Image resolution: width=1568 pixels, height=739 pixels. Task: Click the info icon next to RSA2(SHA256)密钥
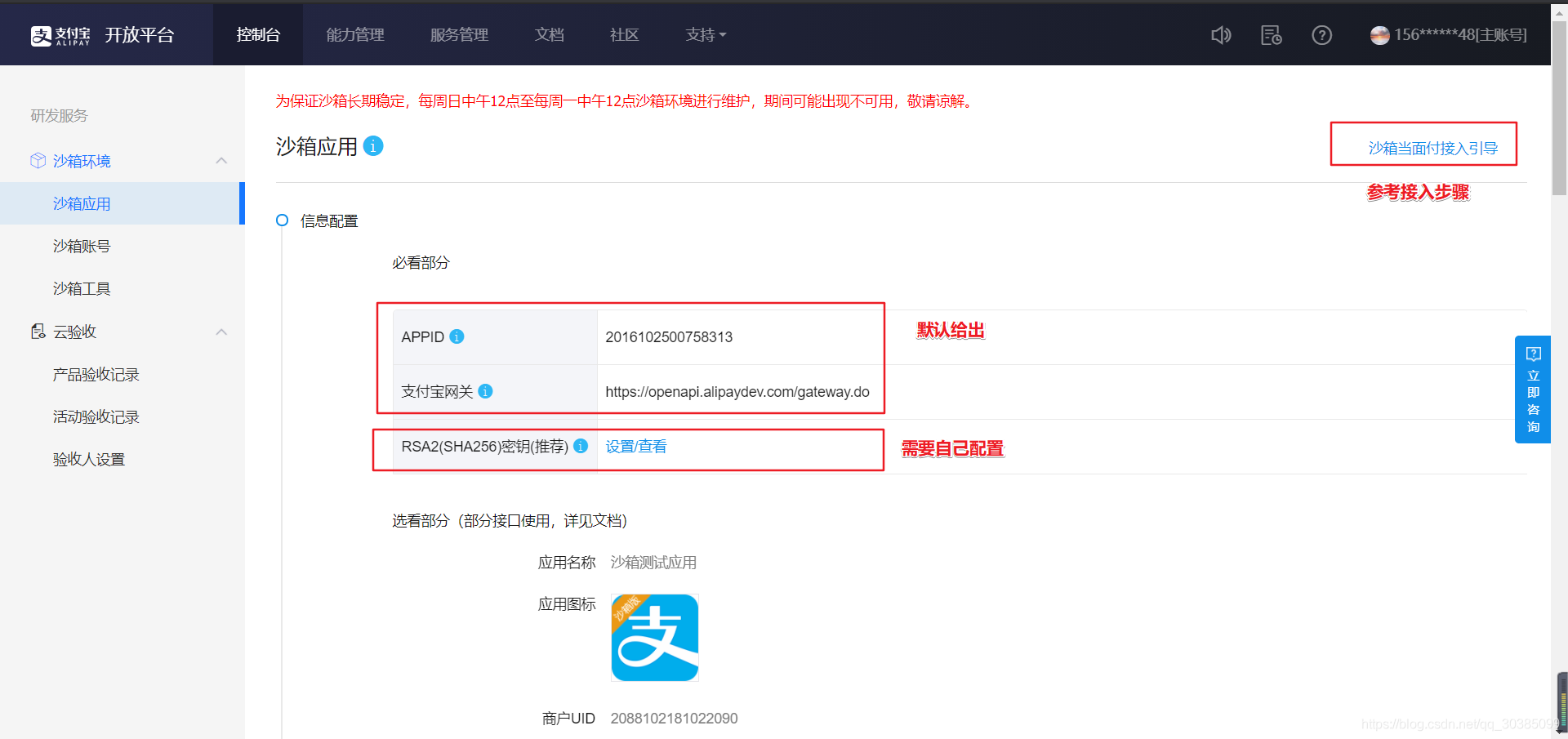tap(581, 447)
